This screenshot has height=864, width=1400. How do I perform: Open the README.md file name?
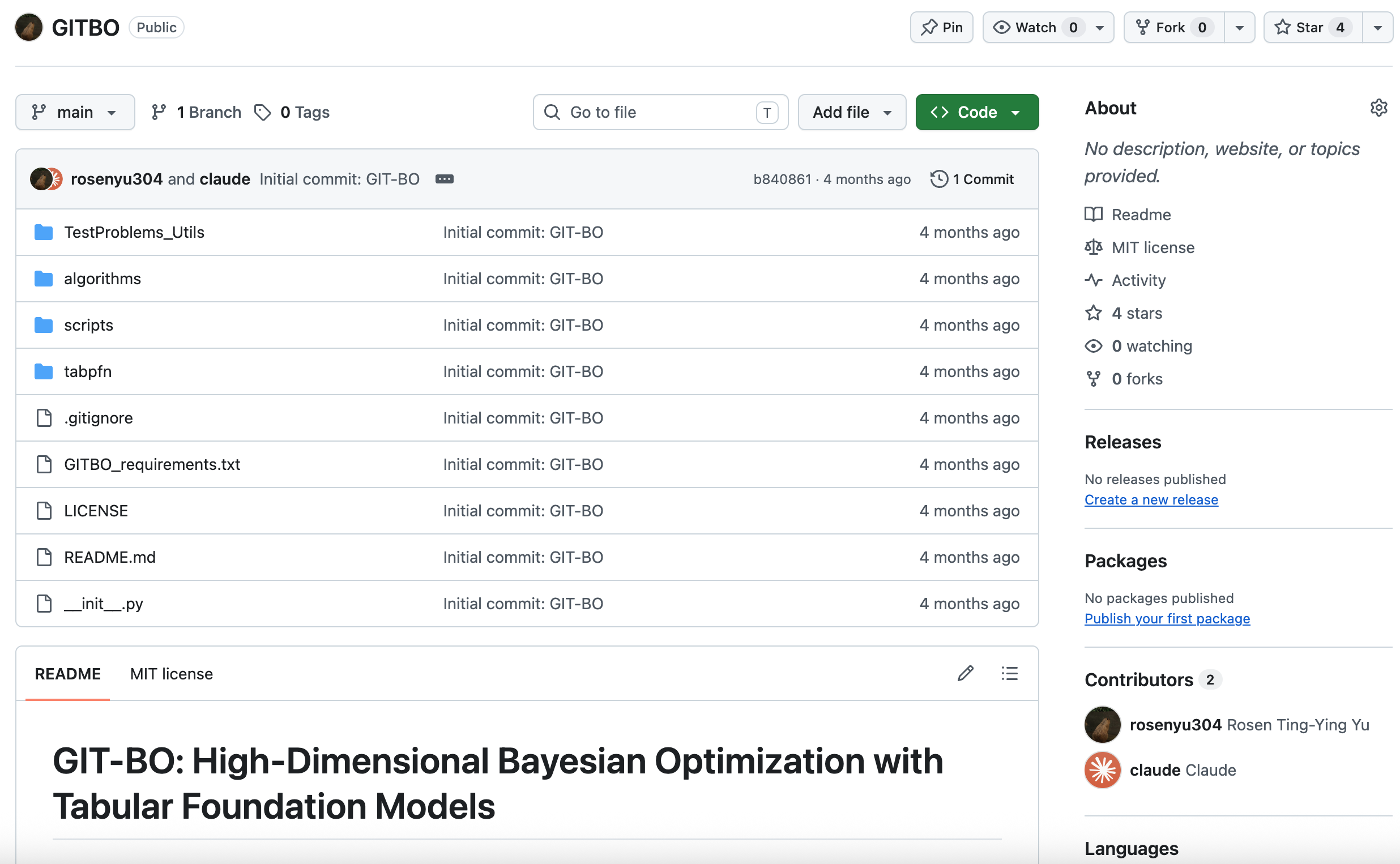(x=110, y=557)
